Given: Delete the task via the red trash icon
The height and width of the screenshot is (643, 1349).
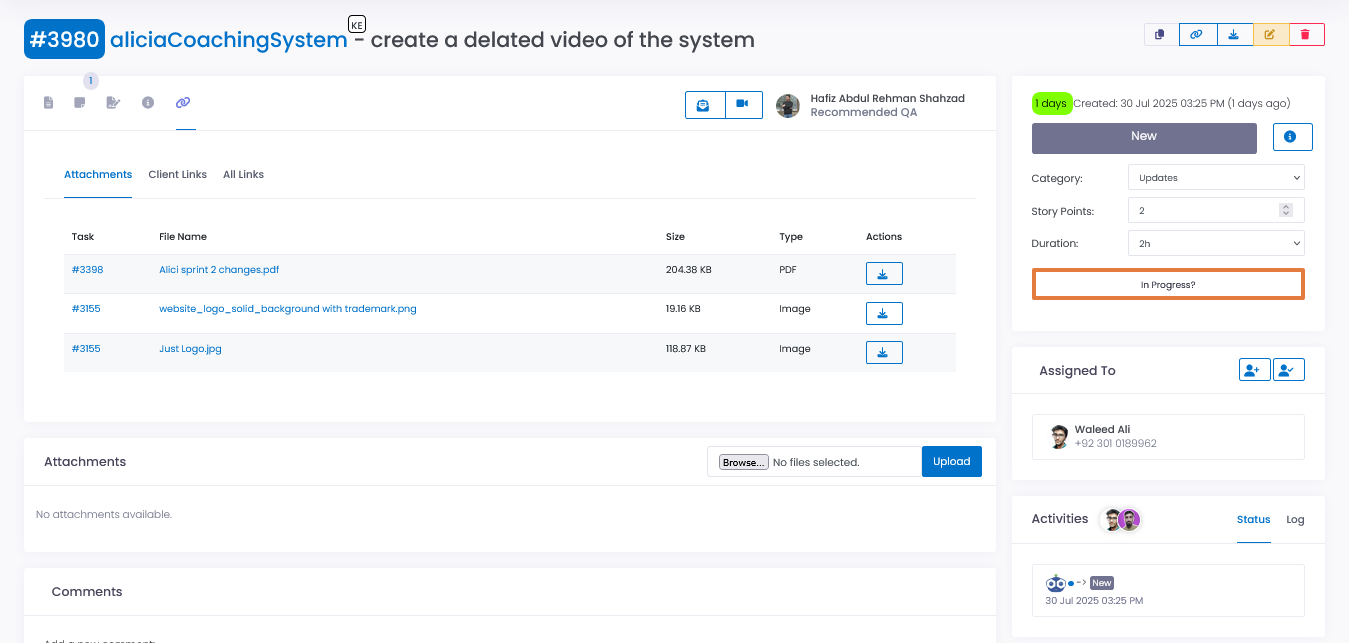Looking at the screenshot, I should pos(1306,33).
